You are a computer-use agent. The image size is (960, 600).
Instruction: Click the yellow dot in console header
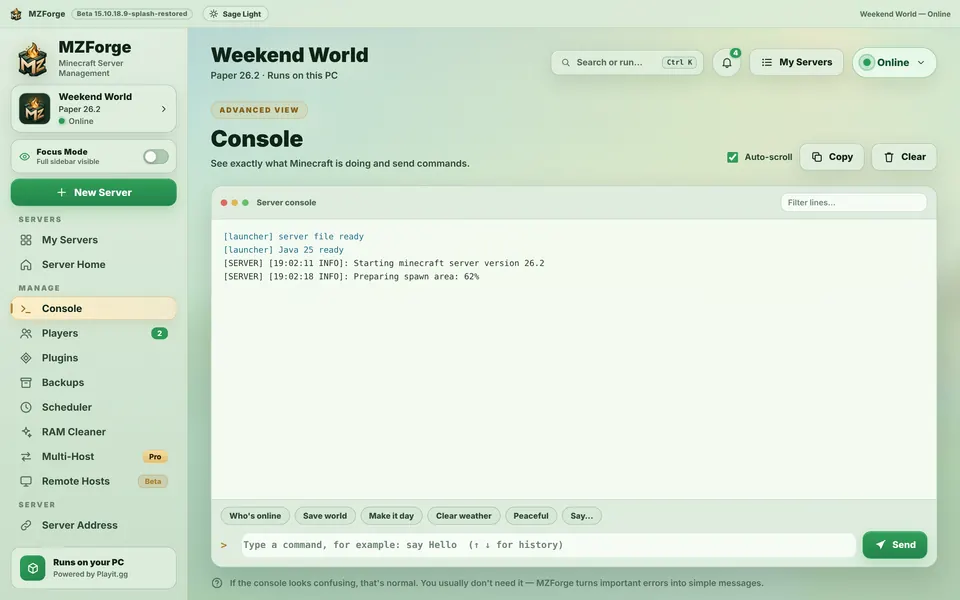[x=234, y=203]
